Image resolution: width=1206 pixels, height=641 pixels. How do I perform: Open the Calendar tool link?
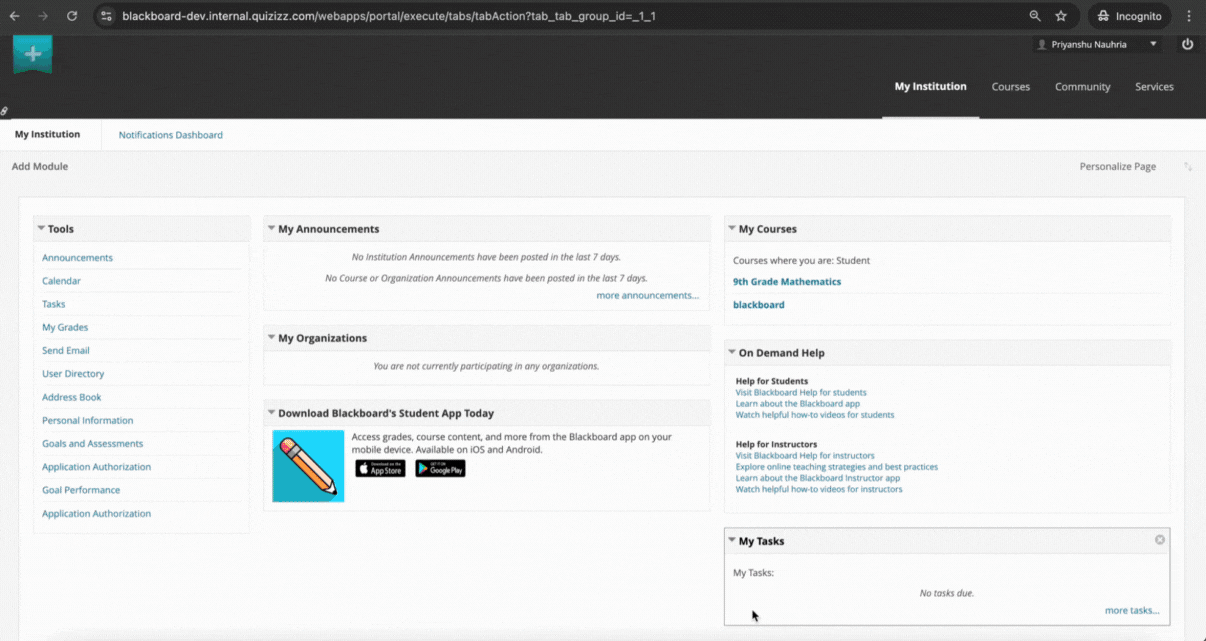click(61, 281)
